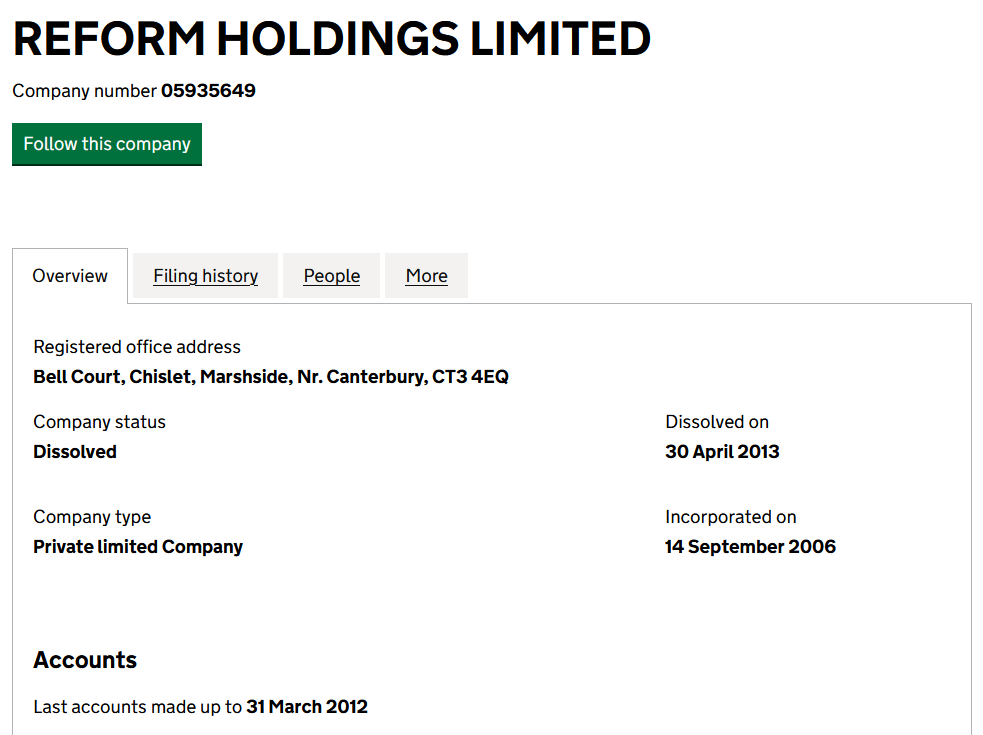Click the Private limited Company text
Viewport: 983px width, 735px height.
tap(138, 547)
